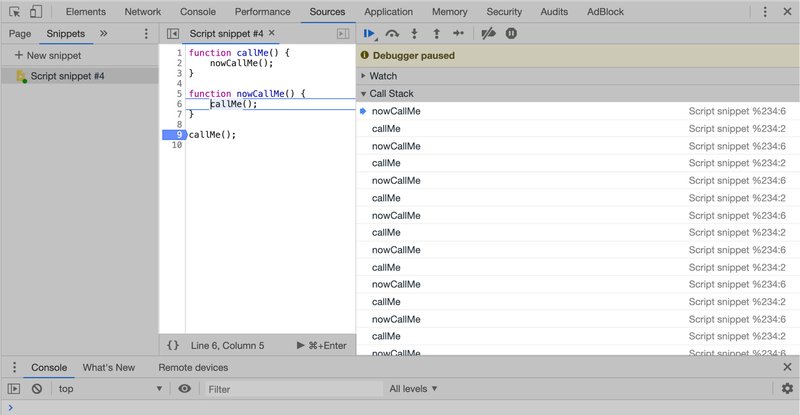
Task: Open the Elements panel tab
Action: tap(86, 11)
